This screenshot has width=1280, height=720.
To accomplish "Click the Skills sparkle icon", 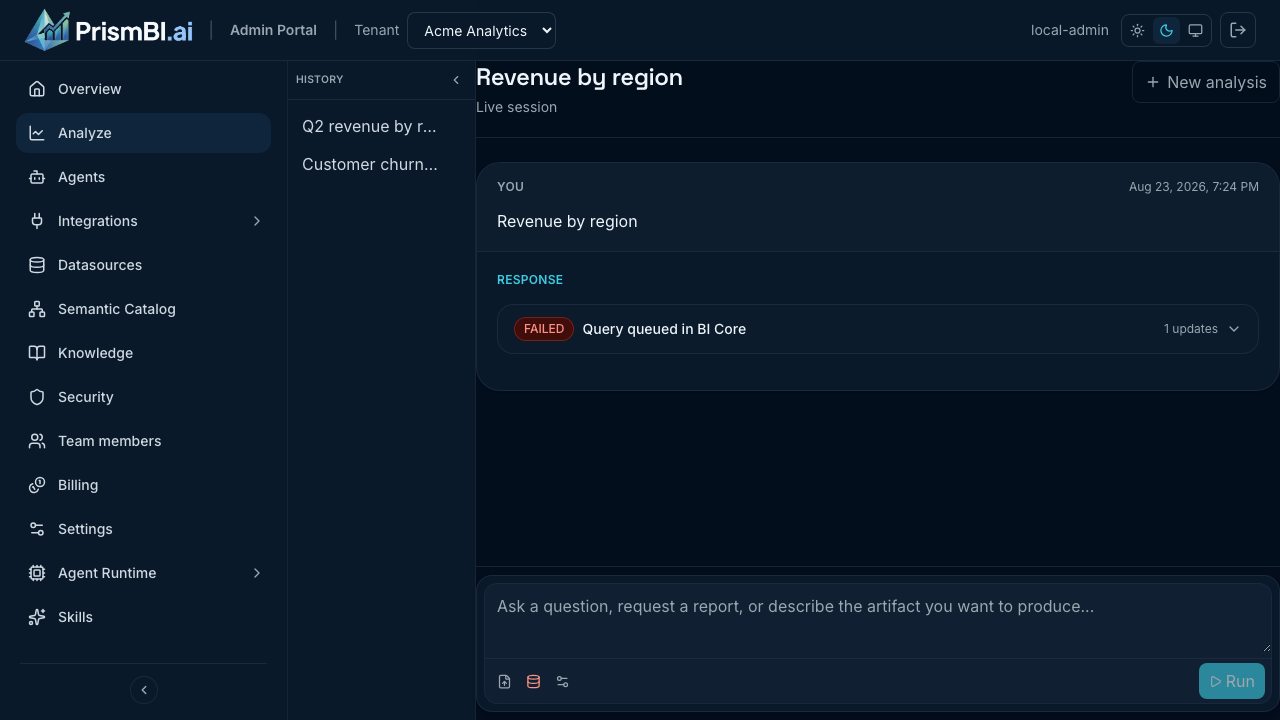I will click(37, 617).
